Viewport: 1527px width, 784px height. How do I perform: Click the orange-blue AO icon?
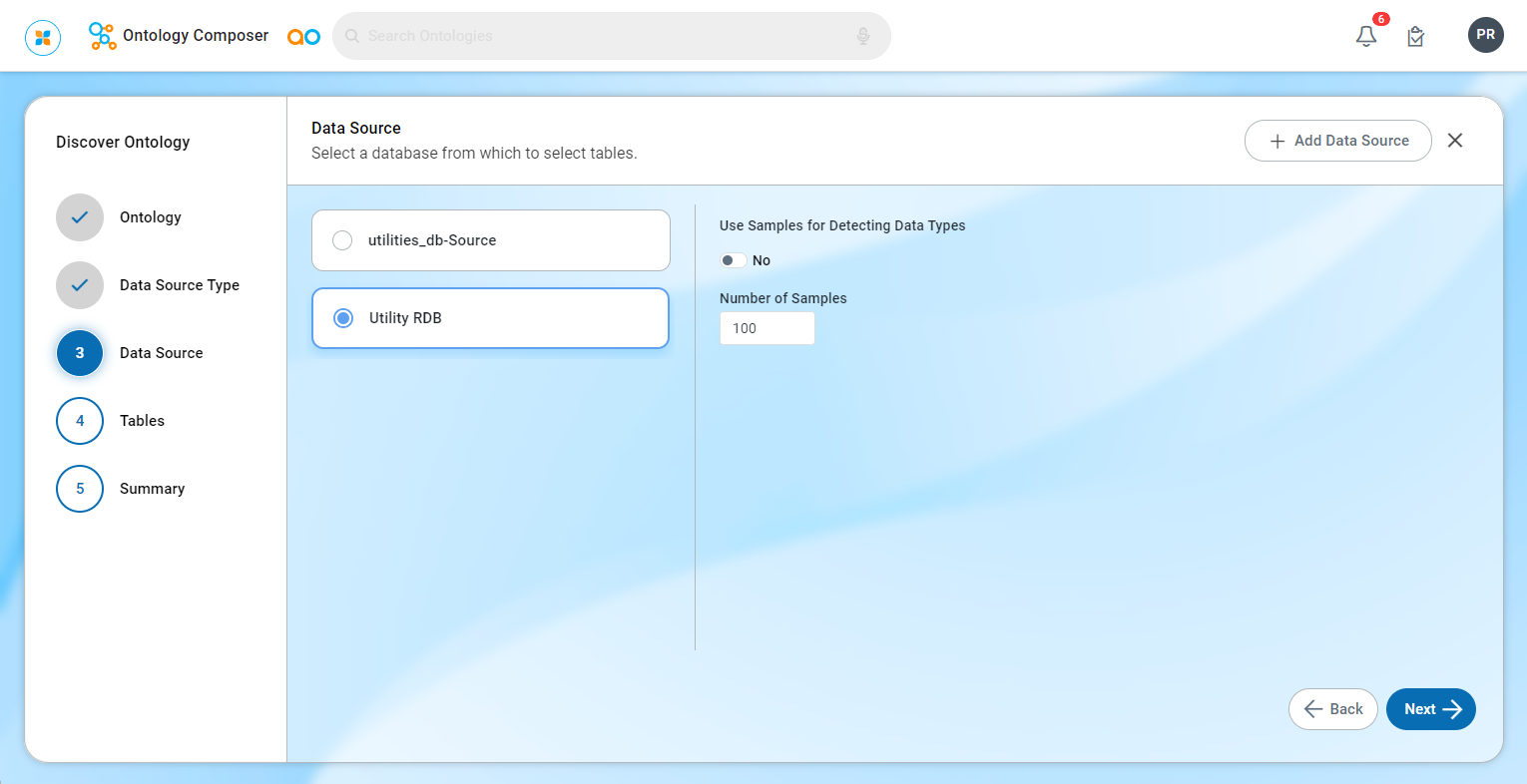303,37
